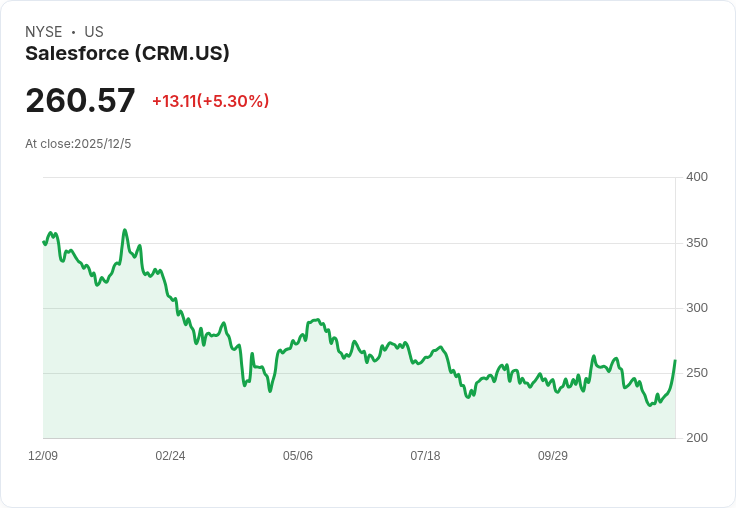Select the 12/09 date on x-axis
This screenshot has height=508, width=736.
pos(43,456)
